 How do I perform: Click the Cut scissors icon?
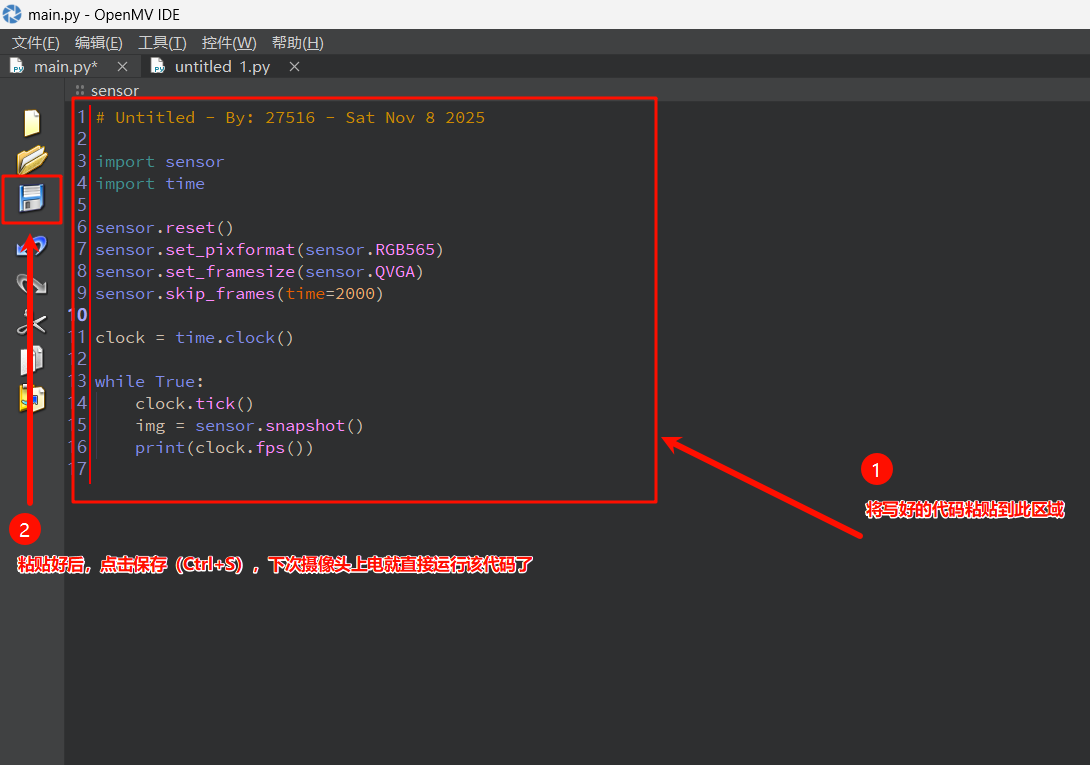point(31,322)
